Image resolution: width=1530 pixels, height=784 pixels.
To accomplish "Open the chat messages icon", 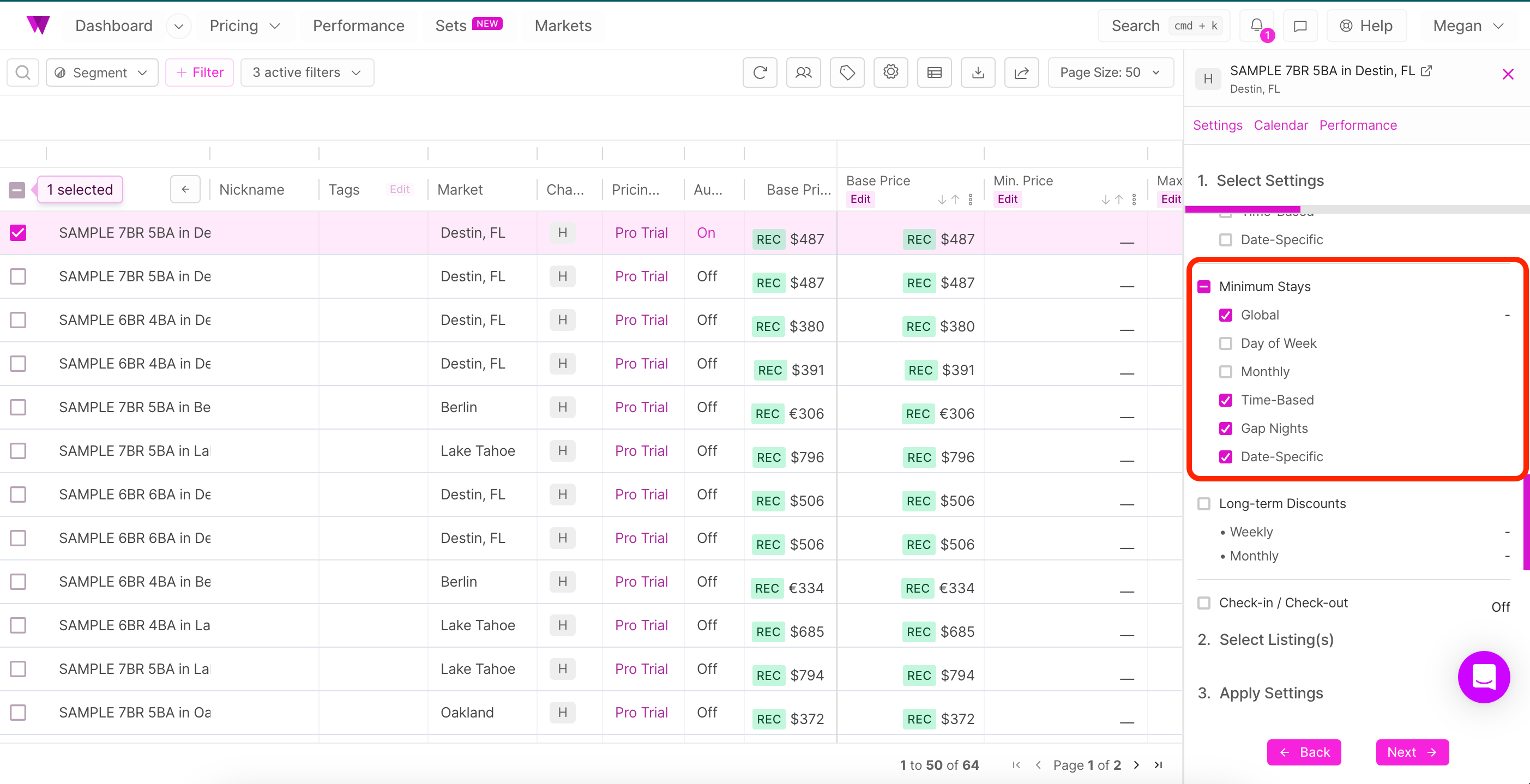I will pyautogui.click(x=1300, y=26).
